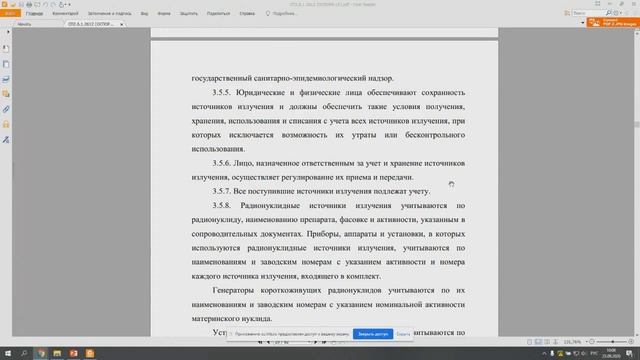This screenshot has width=640, height=360.
Task: Open the Bookmarks panel in sidebar
Action: coord(6,49)
